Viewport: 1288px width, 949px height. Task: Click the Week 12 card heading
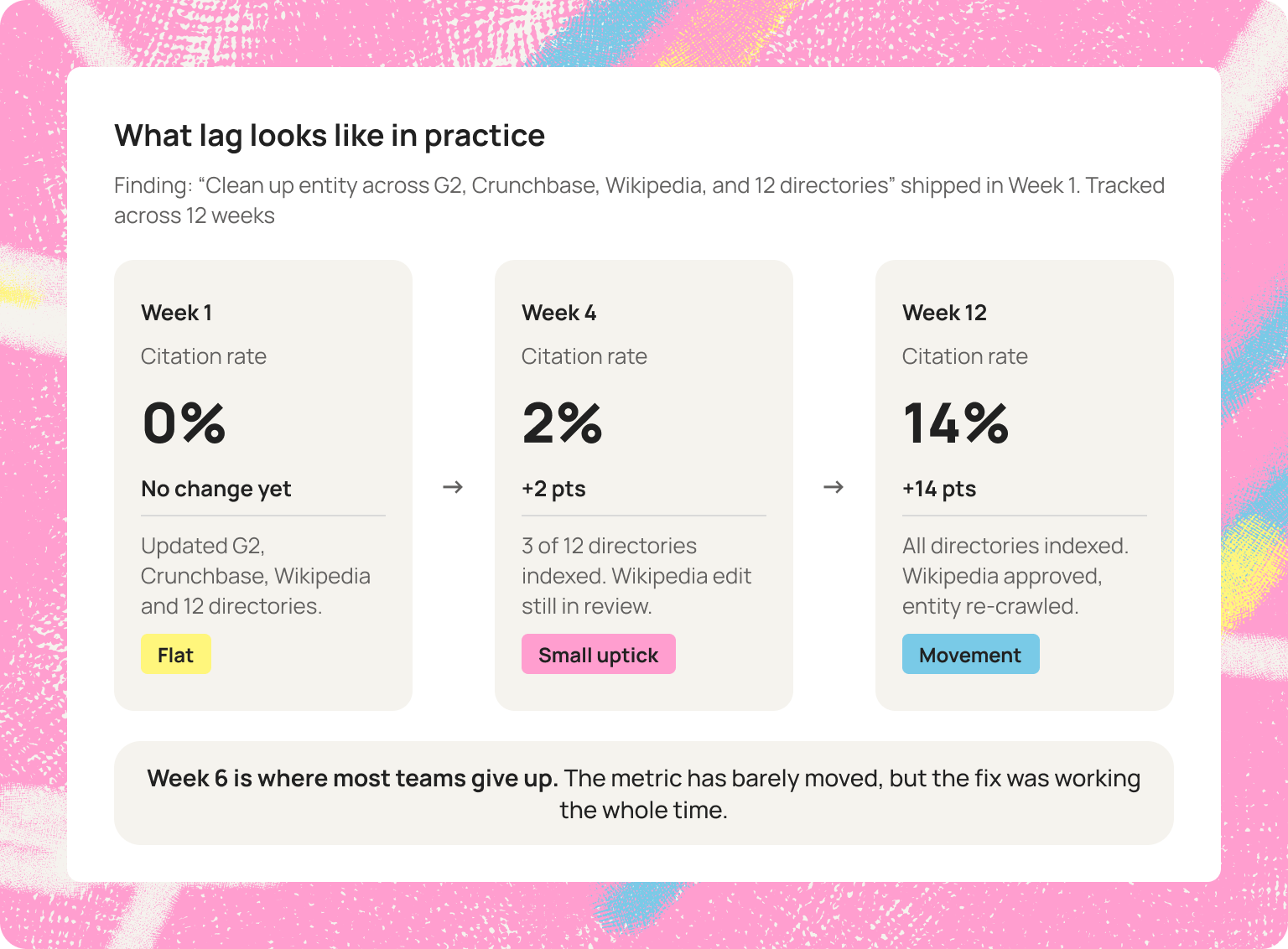945,313
